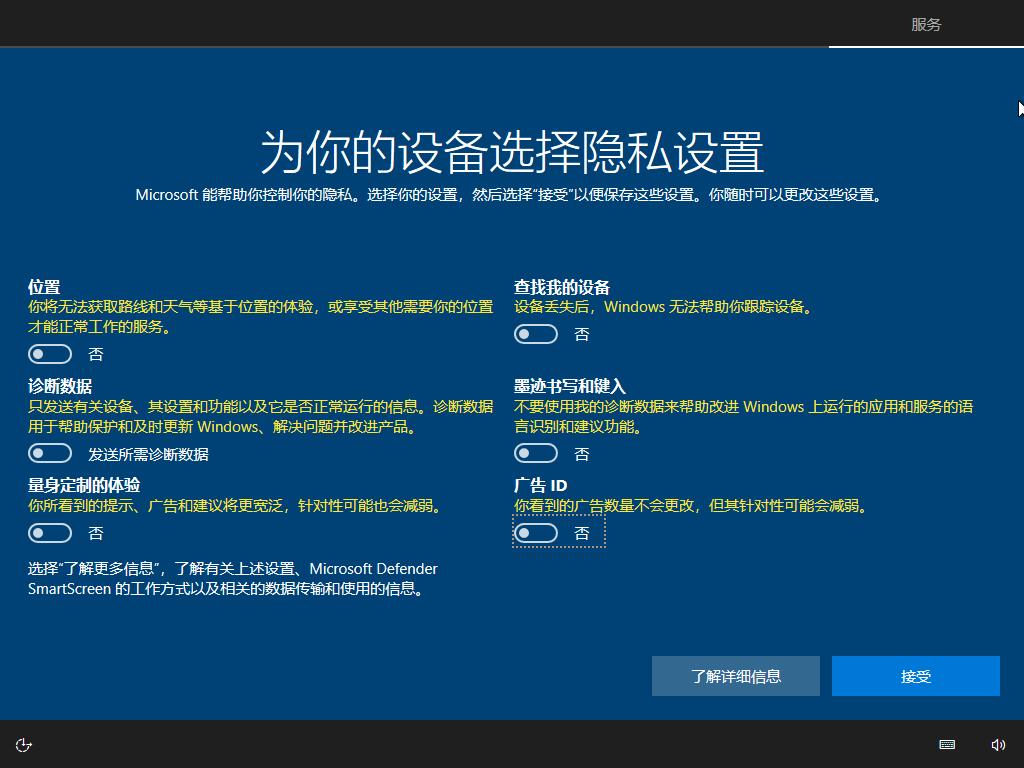Enable the 诊断数据 diagnostics toggle

pos(50,454)
